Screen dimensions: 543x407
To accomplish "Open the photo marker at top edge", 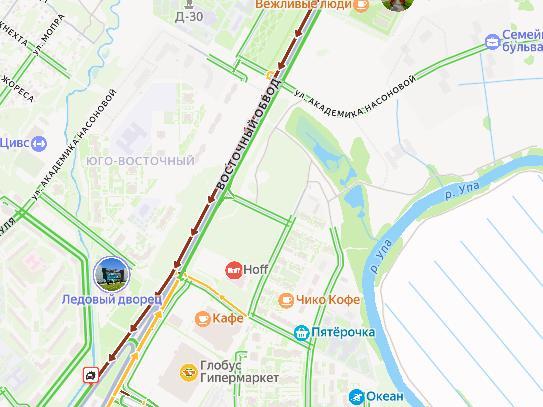I will 398,3.
